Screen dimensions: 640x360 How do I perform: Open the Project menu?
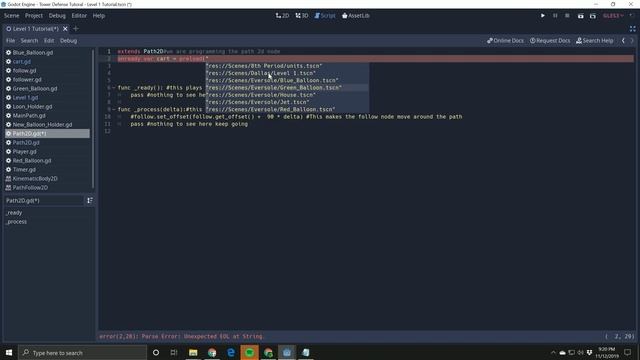pyautogui.click(x=34, y=16)
